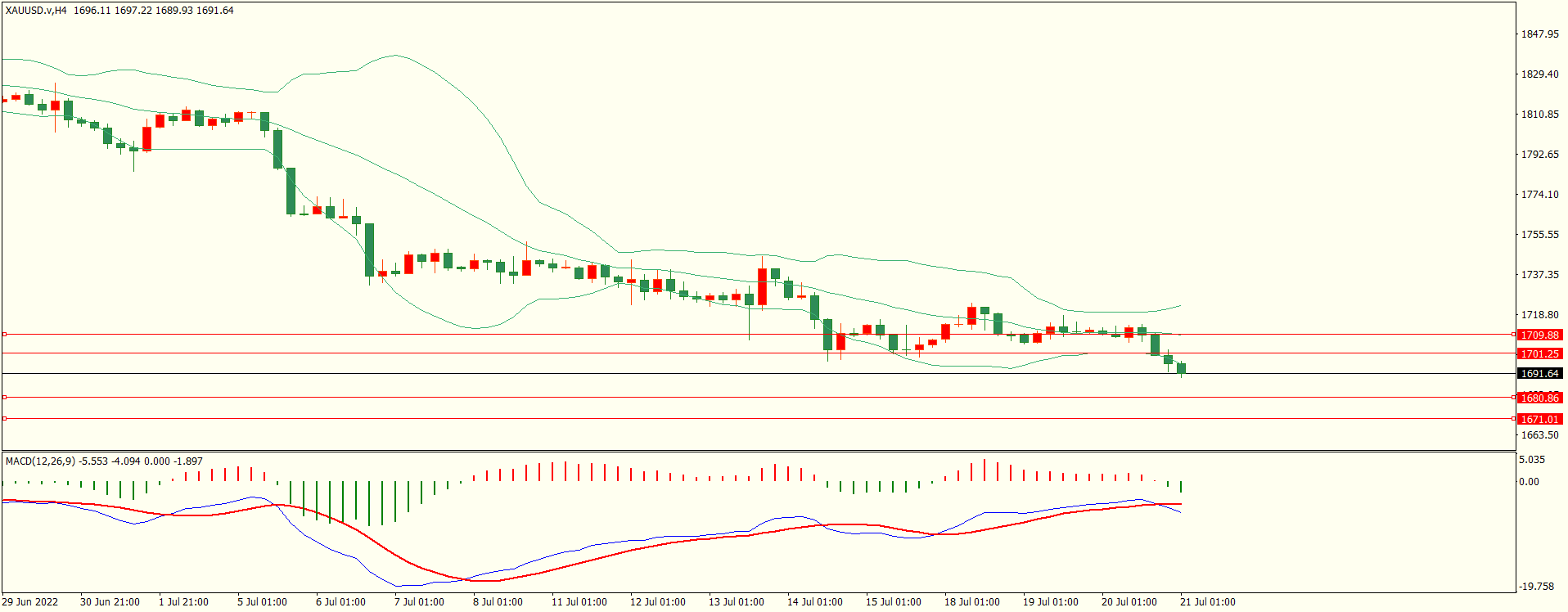Click the 1737.35 price axis value
This screenshot has height=612, width=1568.
(1539, 275)
